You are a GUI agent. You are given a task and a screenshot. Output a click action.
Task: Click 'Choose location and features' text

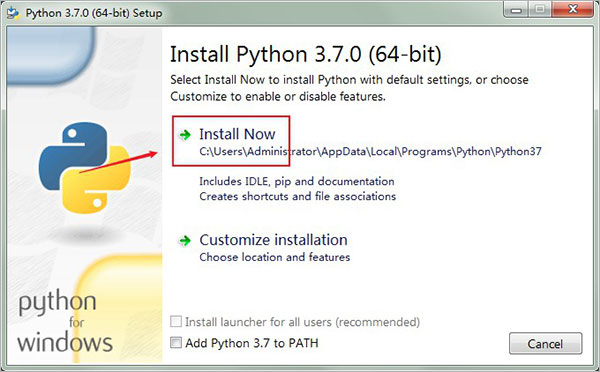(274, 257)
